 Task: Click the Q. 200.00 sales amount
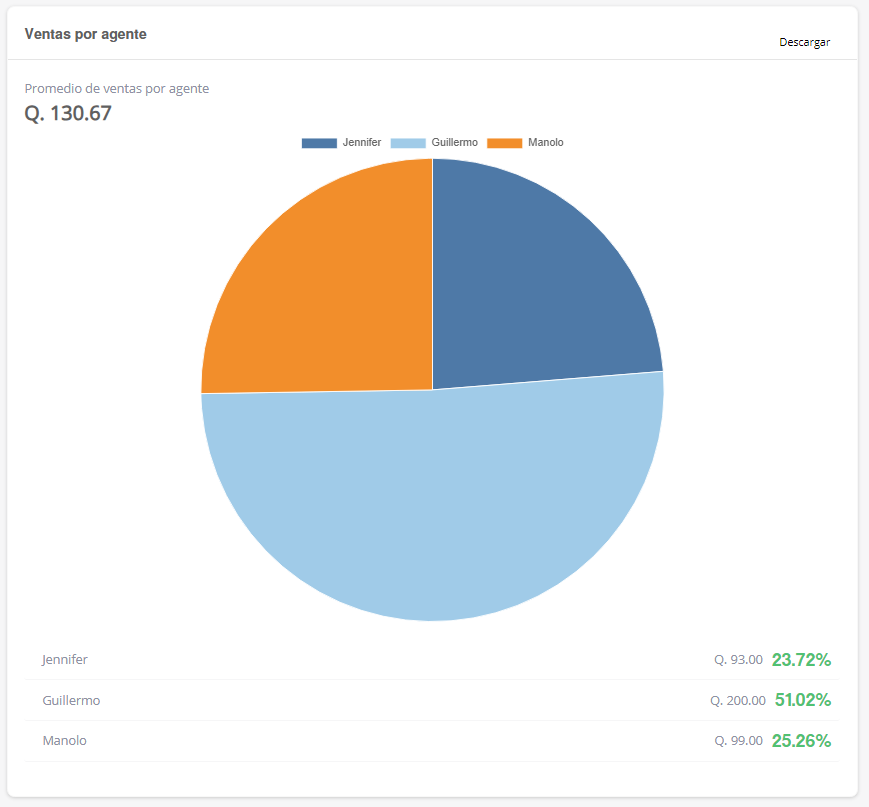click(x=738, y=701)
